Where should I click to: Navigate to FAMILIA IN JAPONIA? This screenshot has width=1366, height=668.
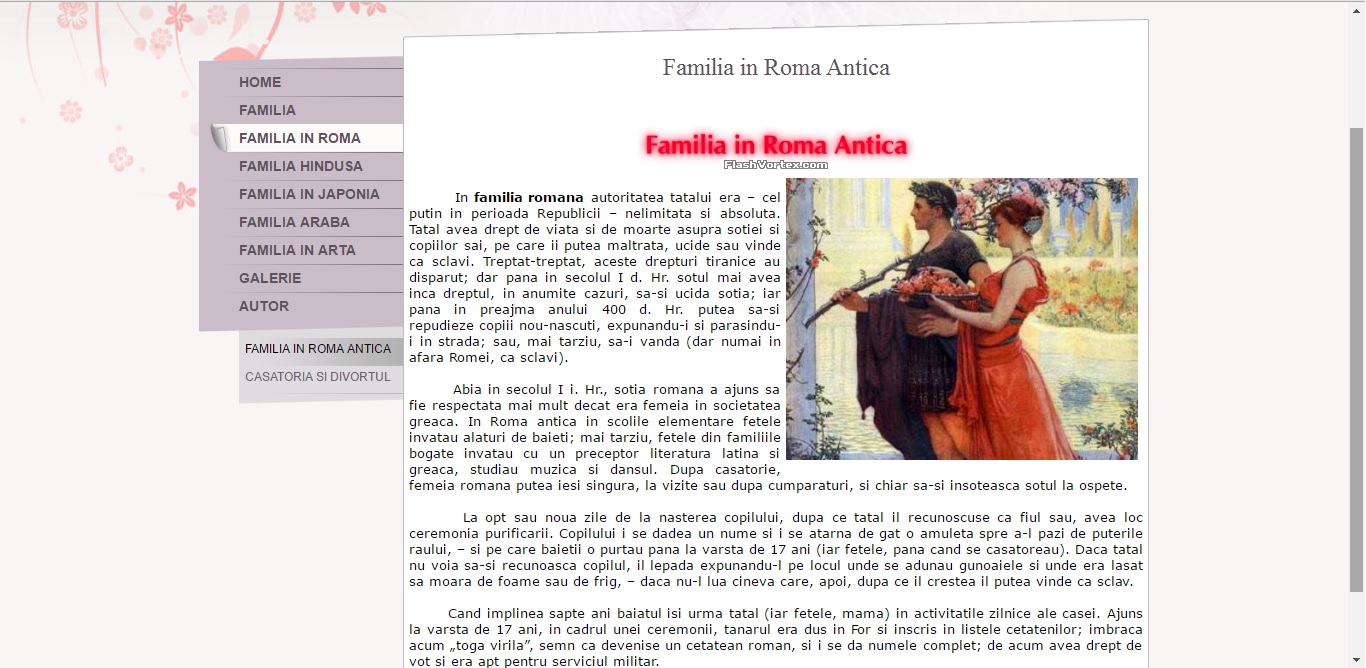309,194
